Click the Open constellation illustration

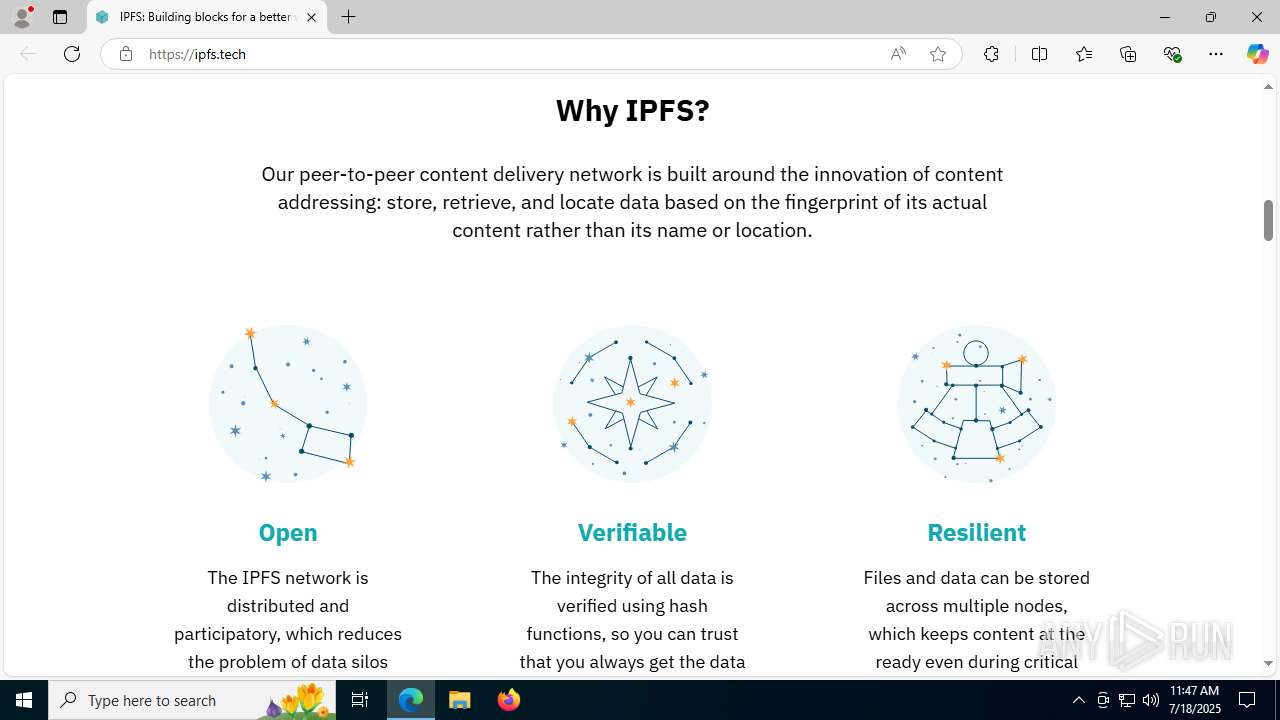(288, 403)
